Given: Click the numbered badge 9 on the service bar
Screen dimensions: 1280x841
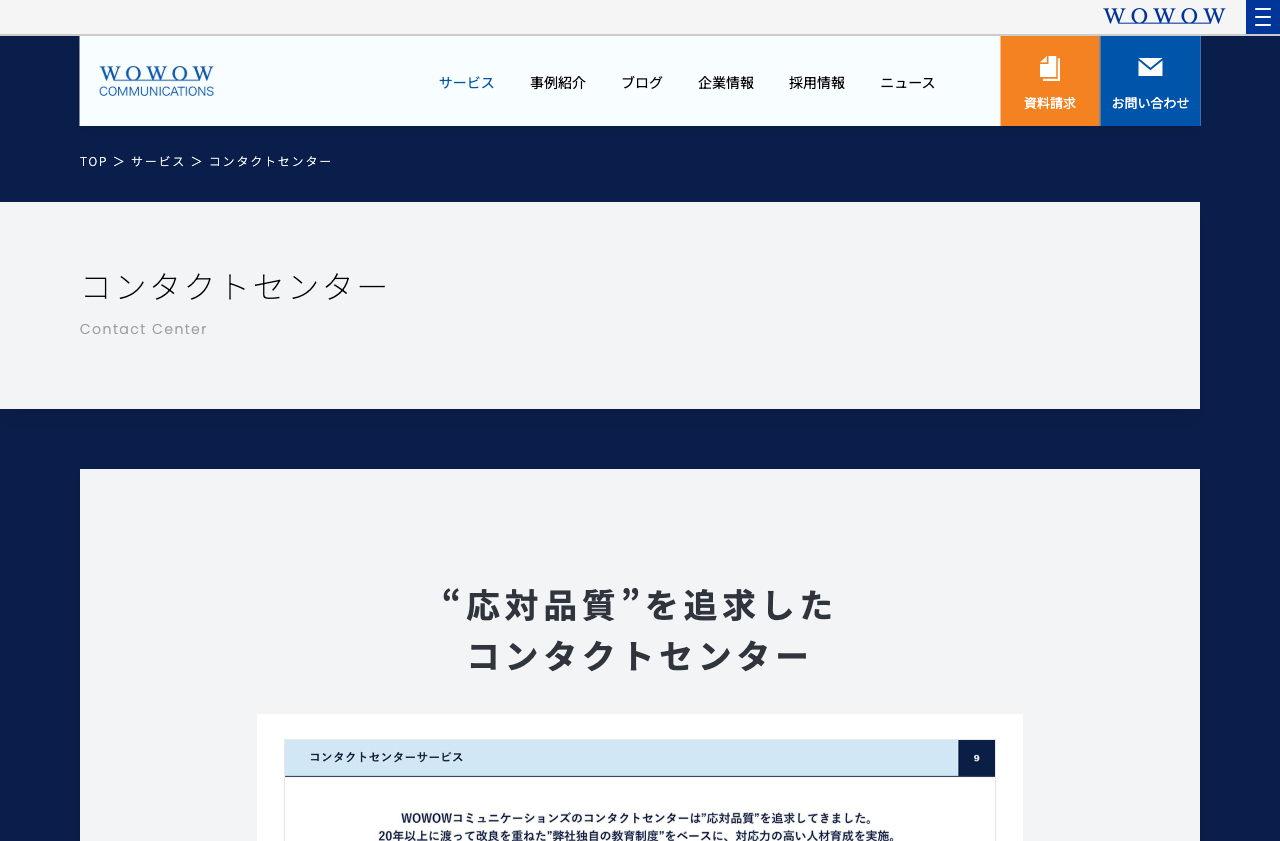Looking at the screenshot, I should click(x=975, y=757).
